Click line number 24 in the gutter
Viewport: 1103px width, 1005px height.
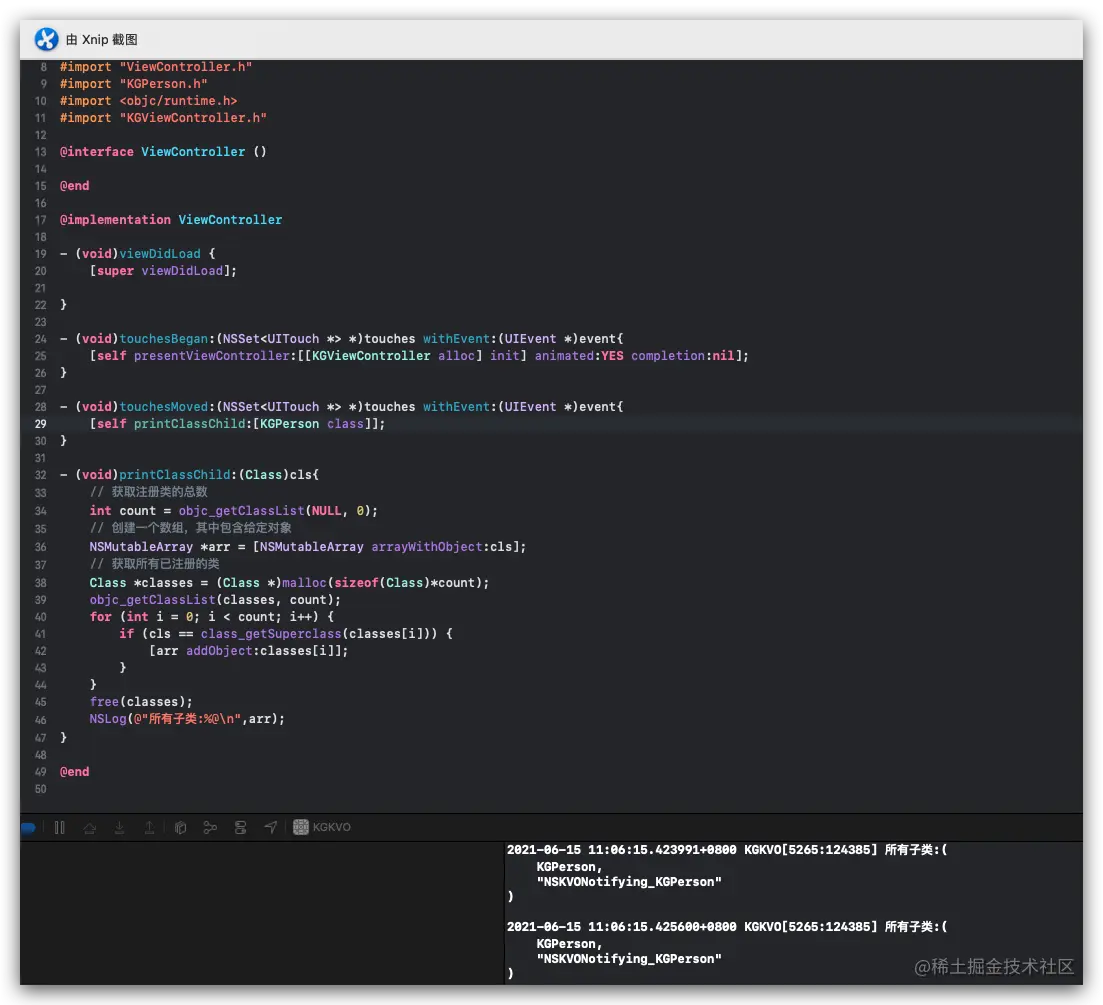41,339
